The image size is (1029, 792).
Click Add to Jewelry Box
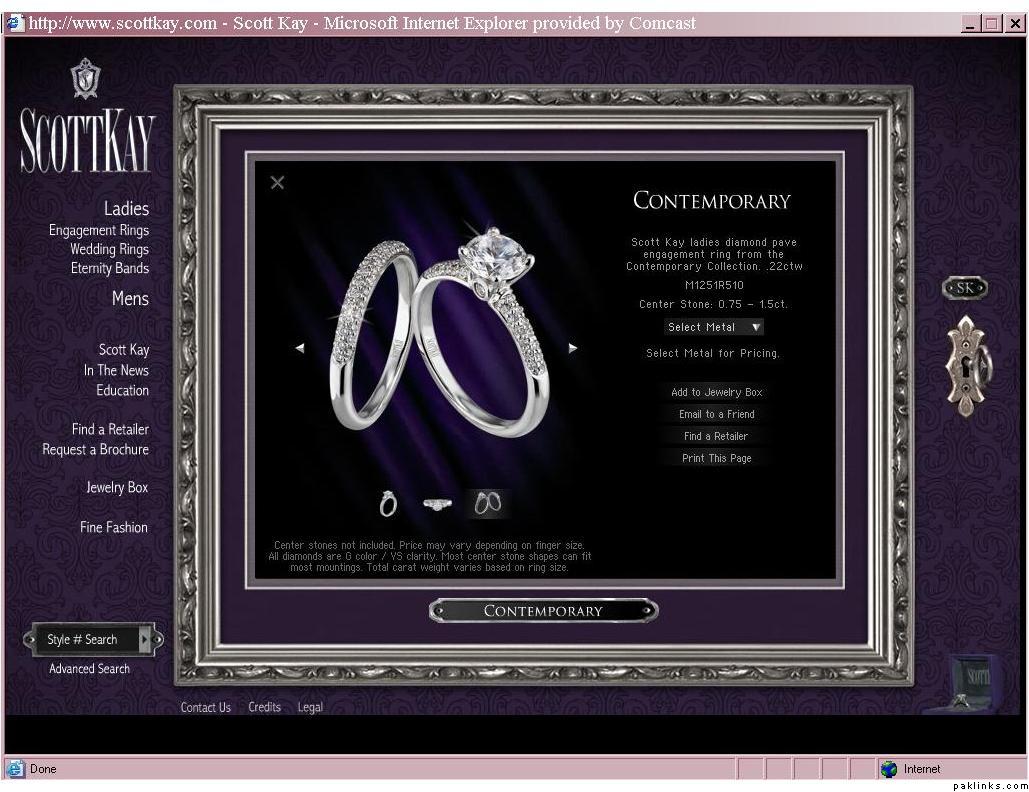[716, 392]
